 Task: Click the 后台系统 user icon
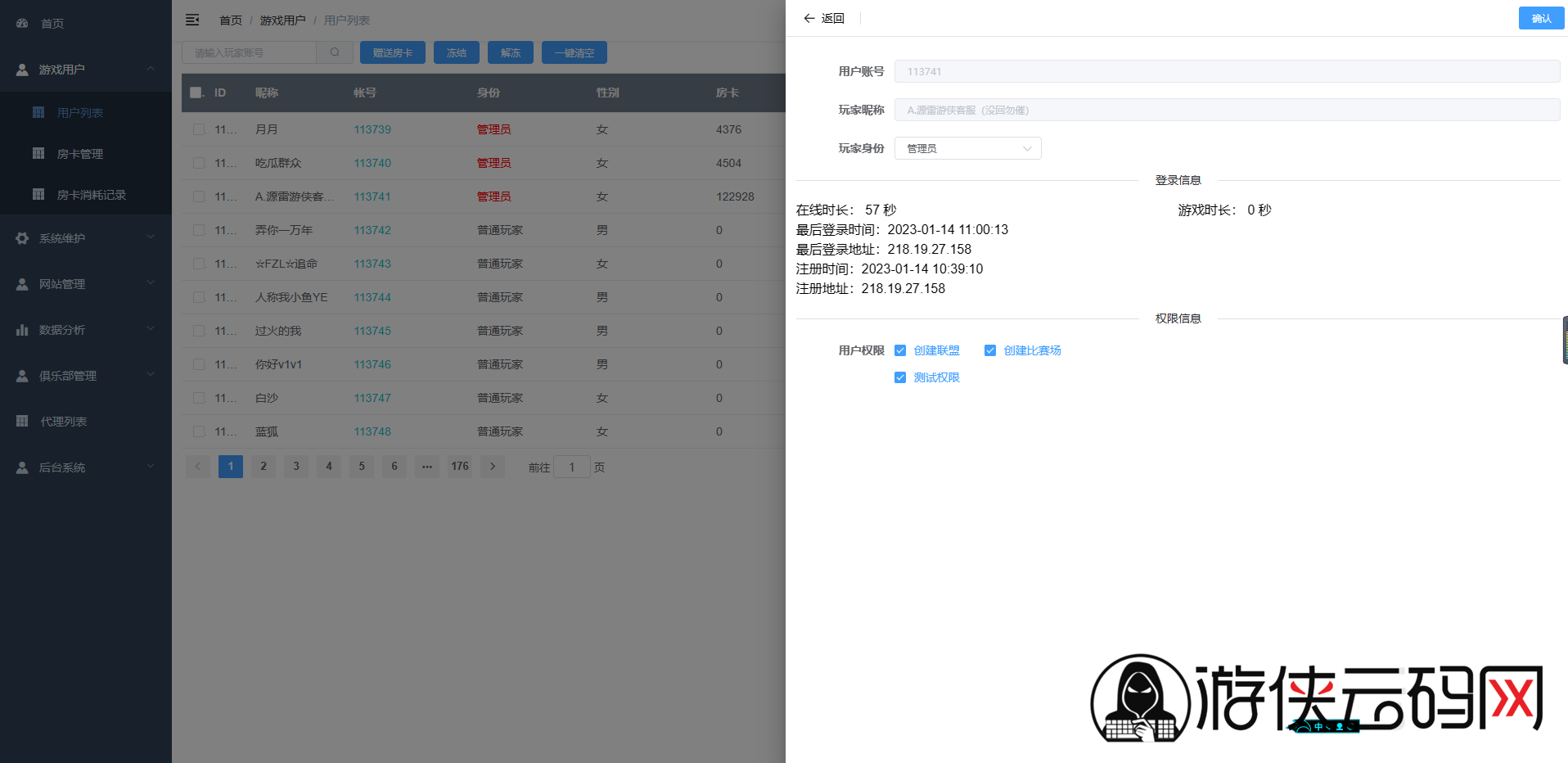point(21,467)
